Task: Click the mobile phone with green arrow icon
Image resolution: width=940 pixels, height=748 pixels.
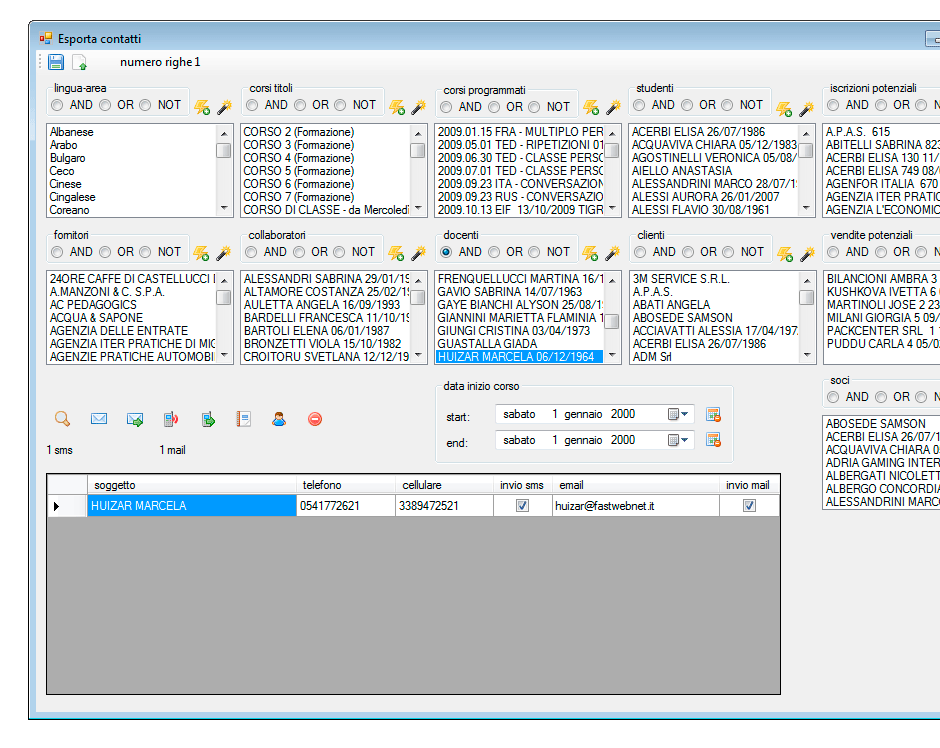Action: (x=208, y=419)
